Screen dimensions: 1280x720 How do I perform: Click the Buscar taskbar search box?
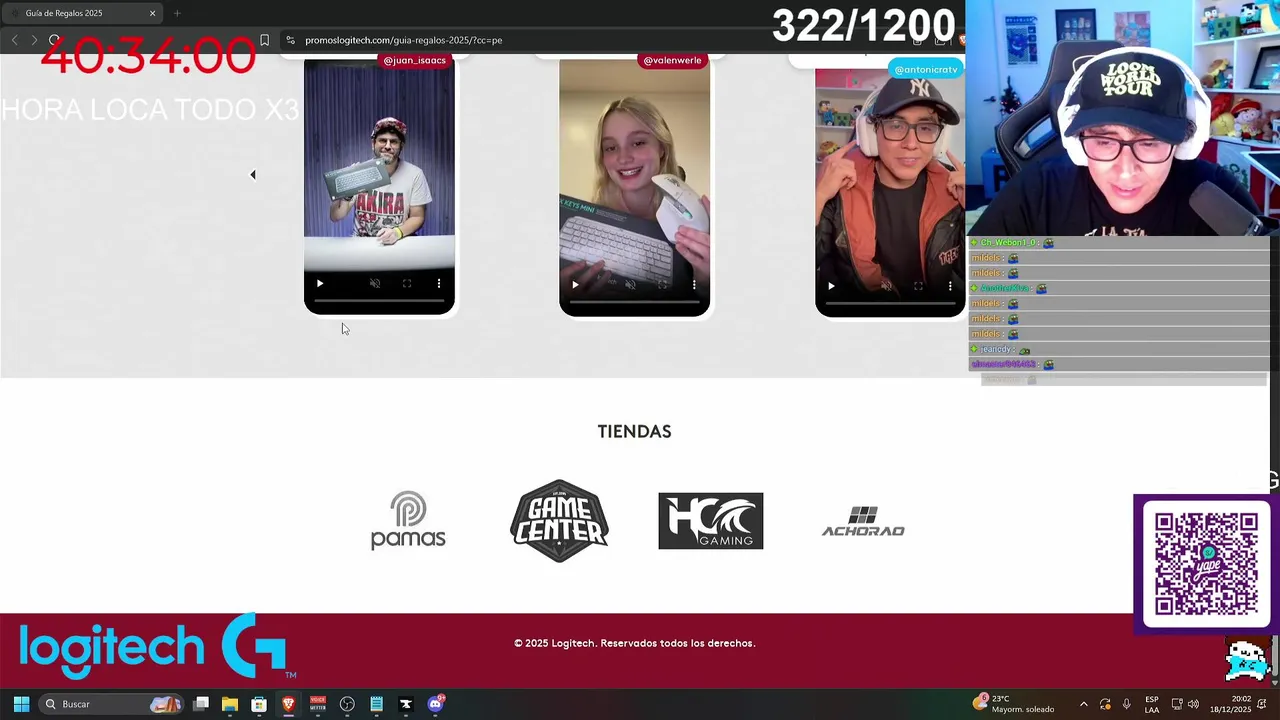tap(111, 704)
